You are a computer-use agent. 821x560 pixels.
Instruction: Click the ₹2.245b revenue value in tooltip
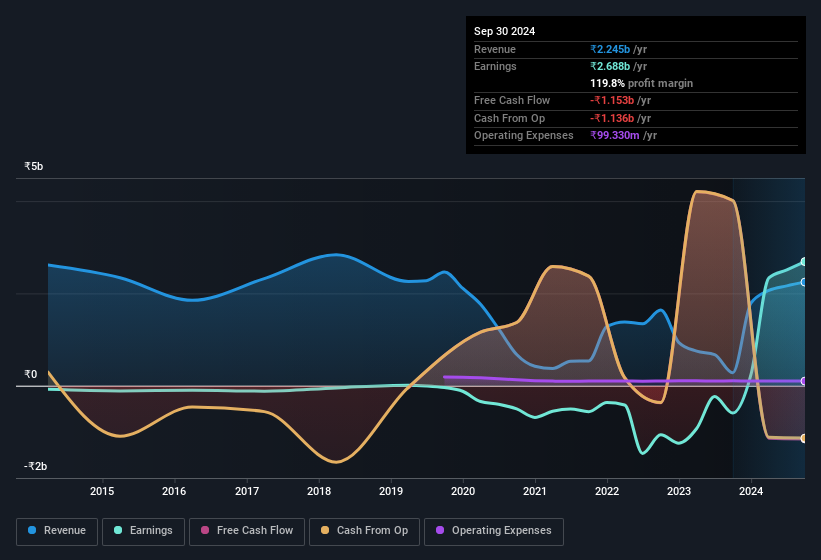610,49
